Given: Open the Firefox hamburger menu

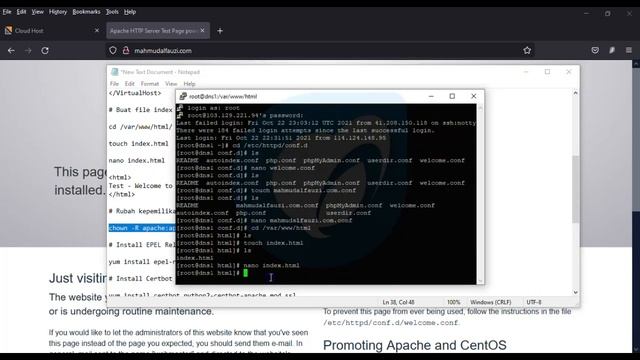Looking at the screenshot, I should (629, 51).
